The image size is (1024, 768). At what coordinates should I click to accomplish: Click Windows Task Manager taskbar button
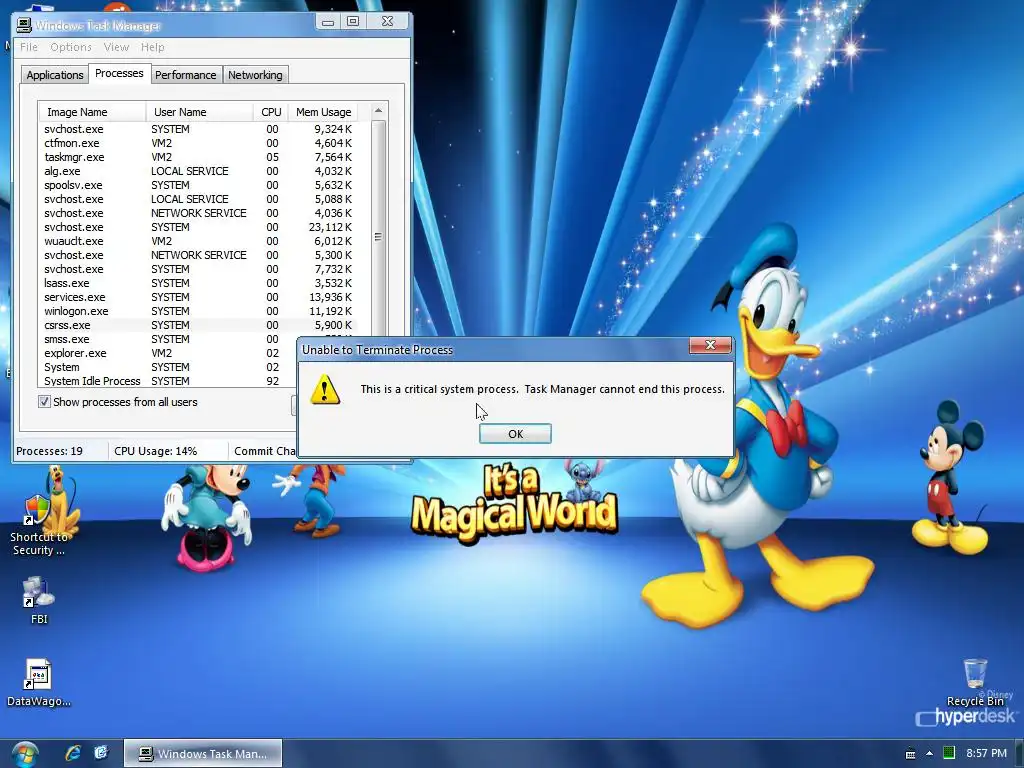click(203, 754)
